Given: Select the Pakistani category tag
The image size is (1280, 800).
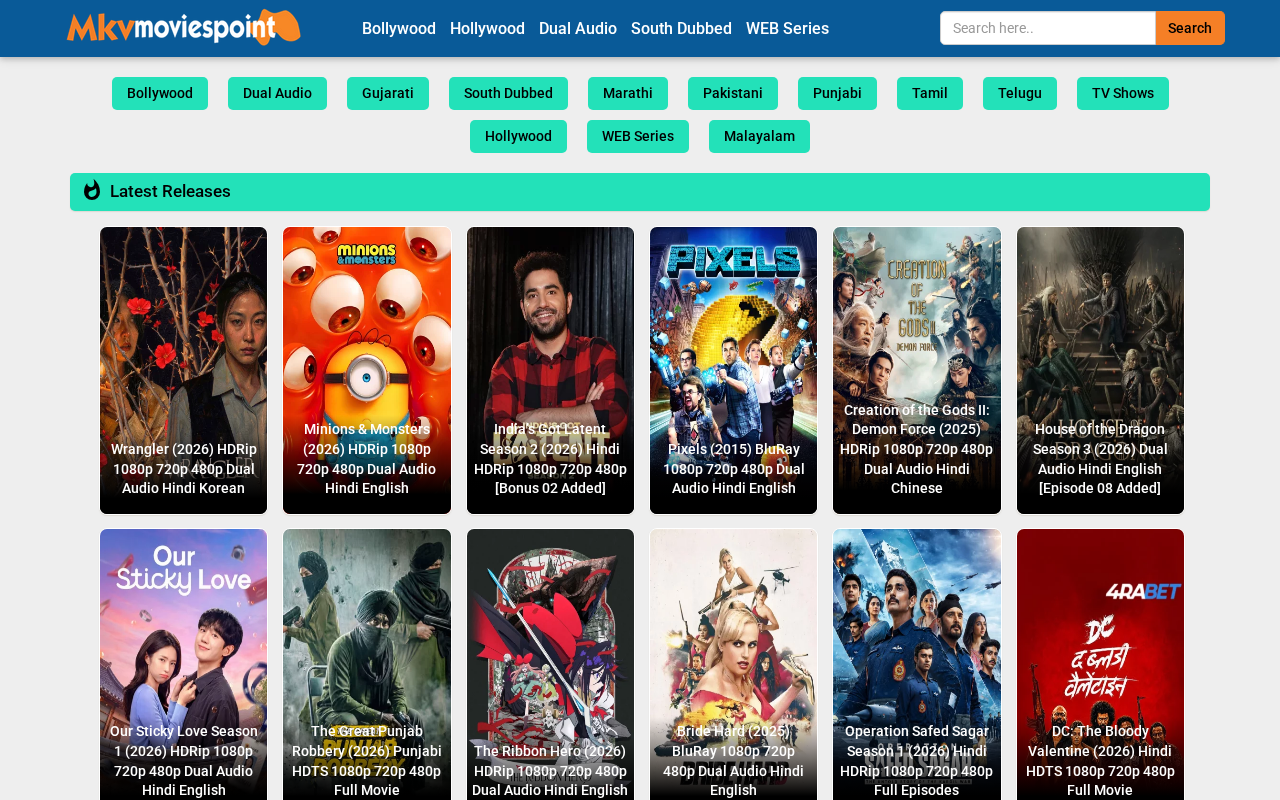Looking at the screenshot, I should [x=733, y=93].
